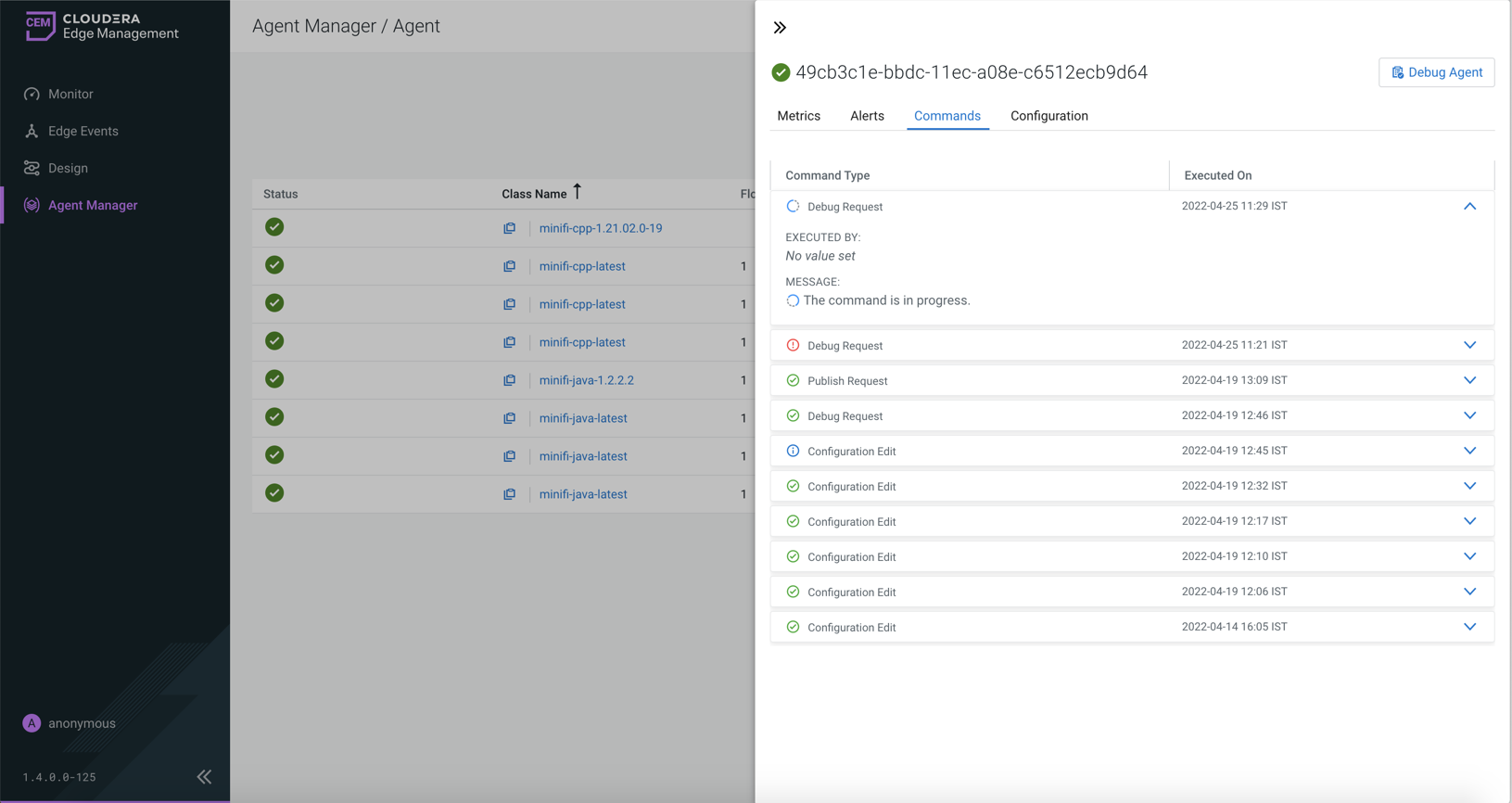Expand the Publish Request command row

[1469, 380]
